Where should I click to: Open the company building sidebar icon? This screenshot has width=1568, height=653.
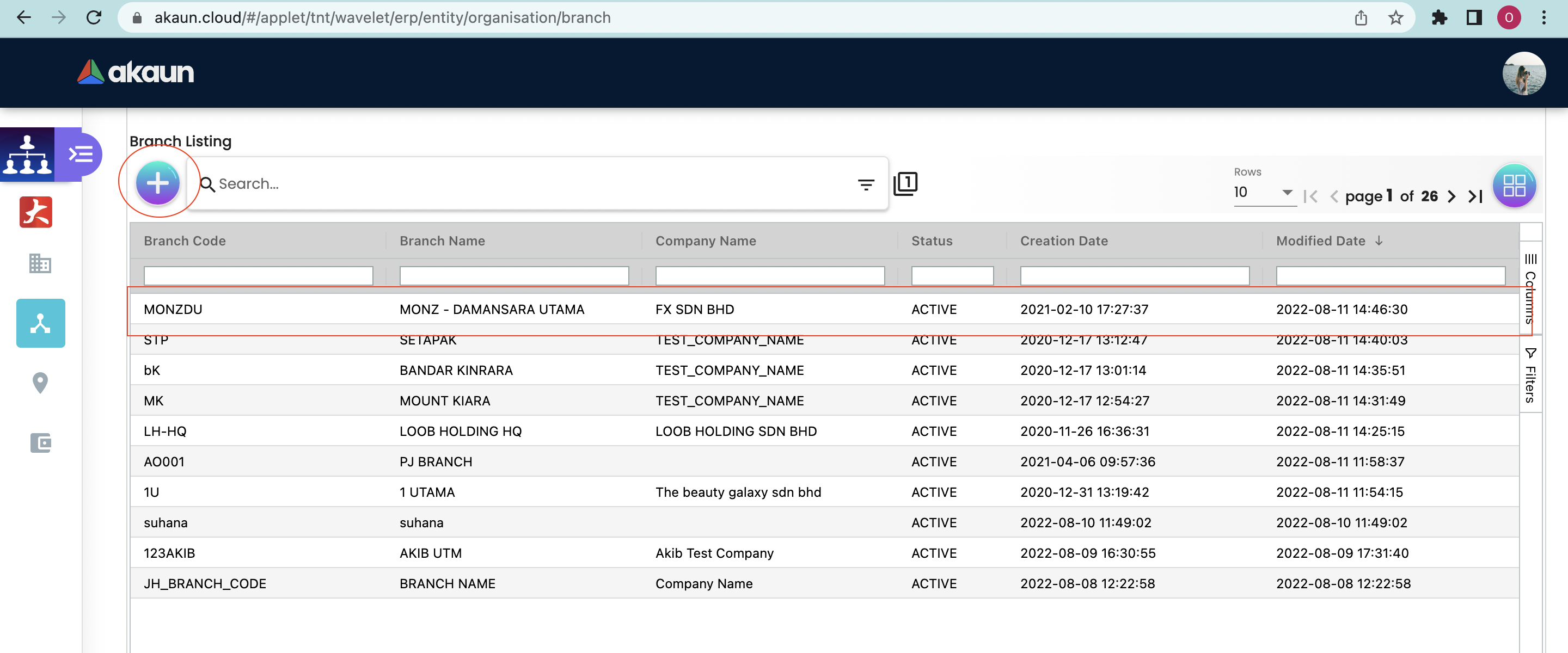(x=40, y=263)
